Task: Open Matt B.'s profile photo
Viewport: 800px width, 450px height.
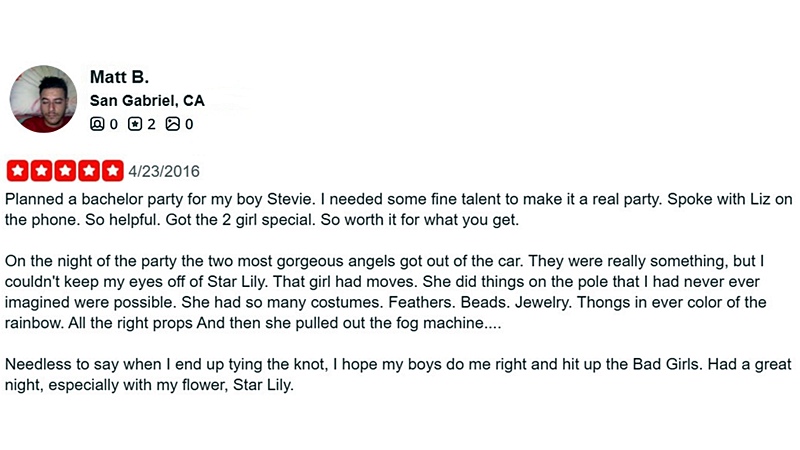Action: coord(43,99)
